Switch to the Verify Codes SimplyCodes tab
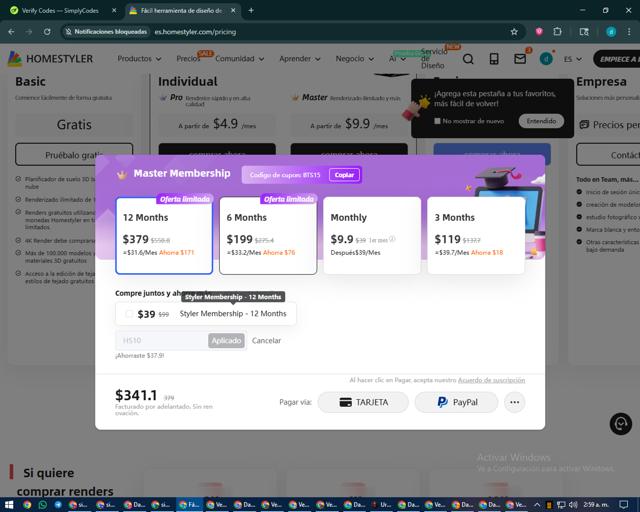The height and width of the screenshot is (512, 640). coord(60,11)
